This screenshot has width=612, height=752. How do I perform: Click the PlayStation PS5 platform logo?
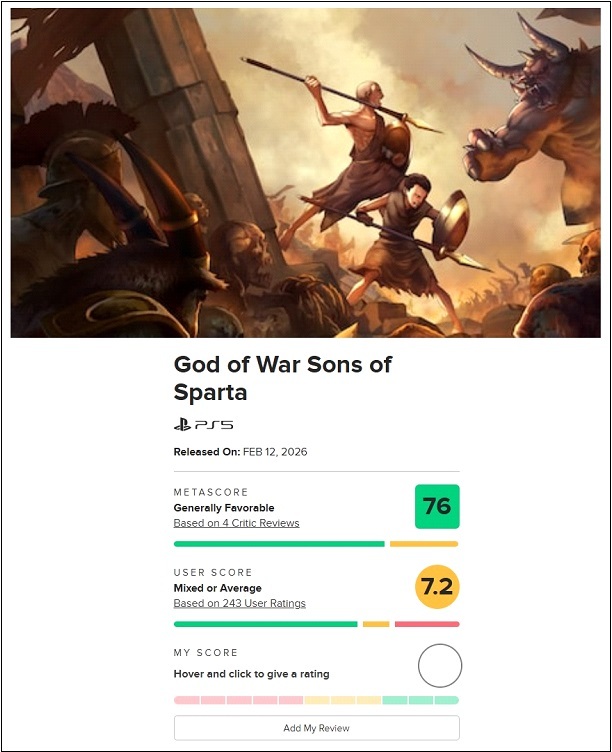[203, 425]
